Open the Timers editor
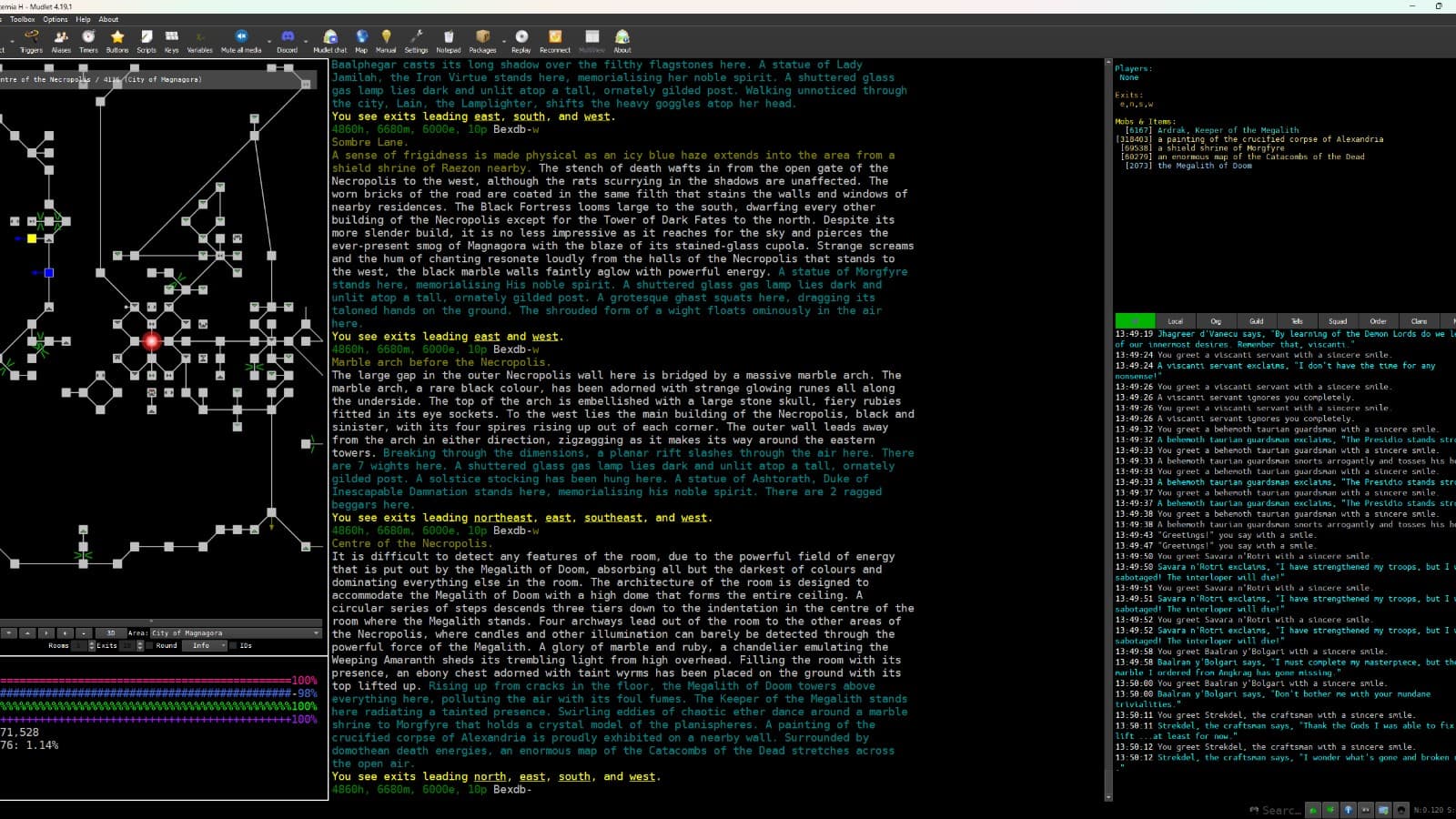The width and height of the screenshot is (1456, 819). [x=88, y=41]
